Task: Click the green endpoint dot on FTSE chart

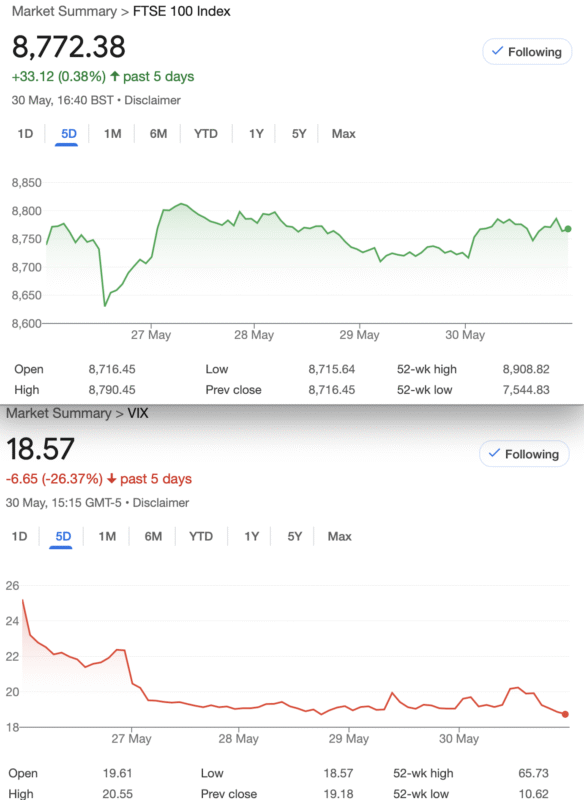Action: tap(568, 229)
